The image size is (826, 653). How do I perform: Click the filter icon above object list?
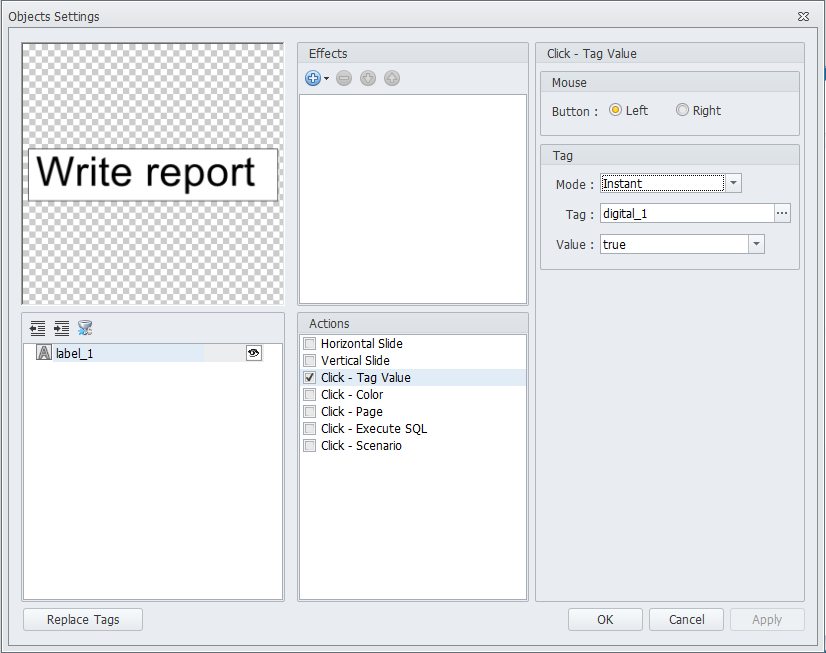[85, 328]
